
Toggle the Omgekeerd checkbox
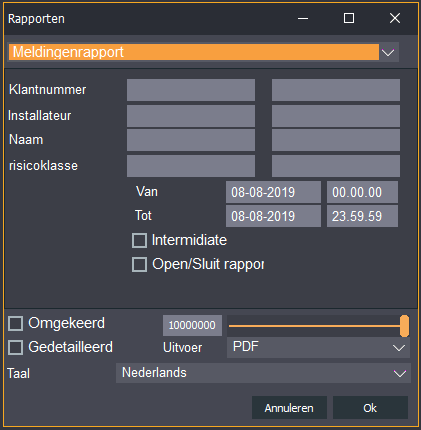pyautogui.click(x=15, y=323)
